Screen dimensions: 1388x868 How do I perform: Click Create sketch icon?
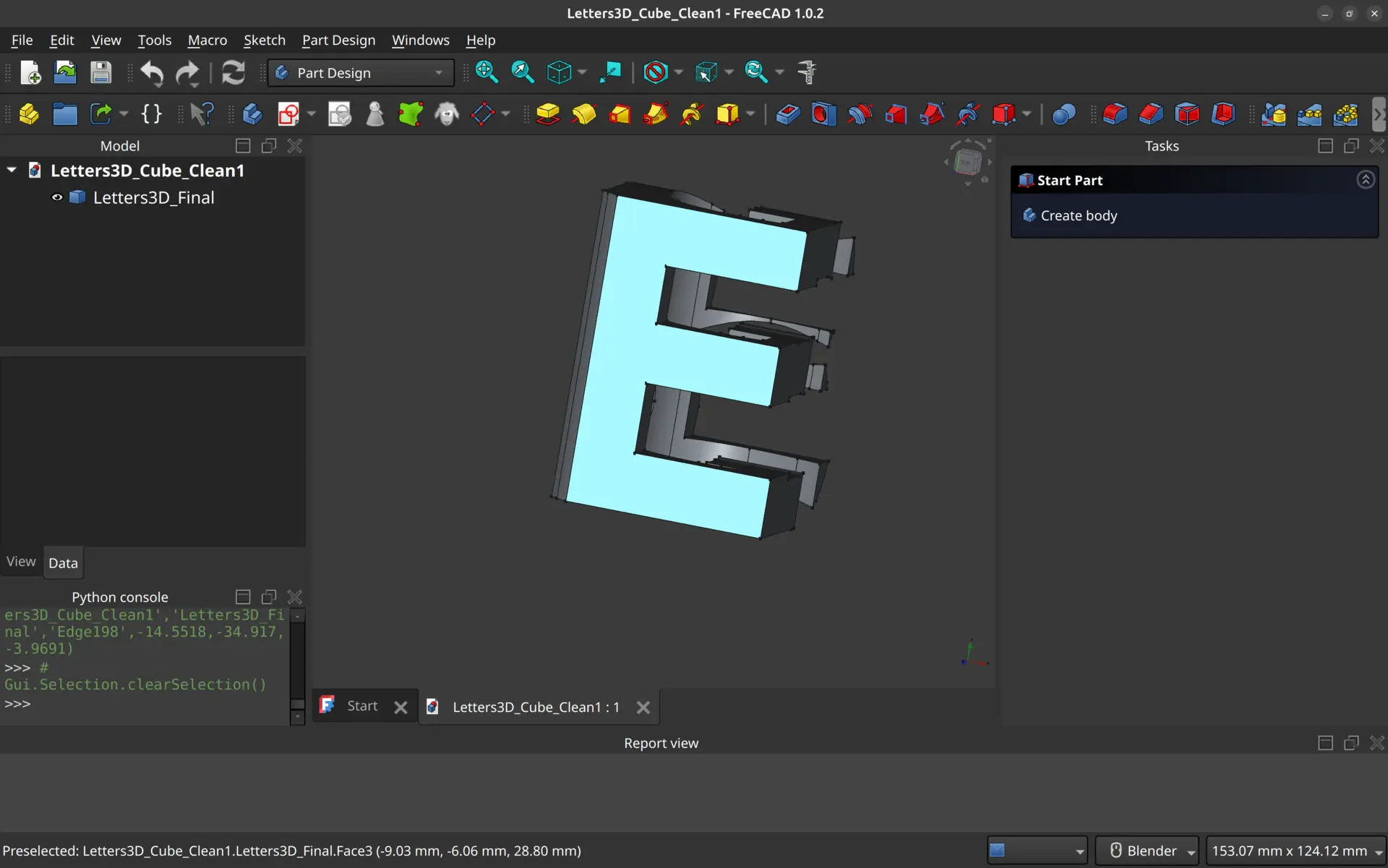[x=288, y=114]
